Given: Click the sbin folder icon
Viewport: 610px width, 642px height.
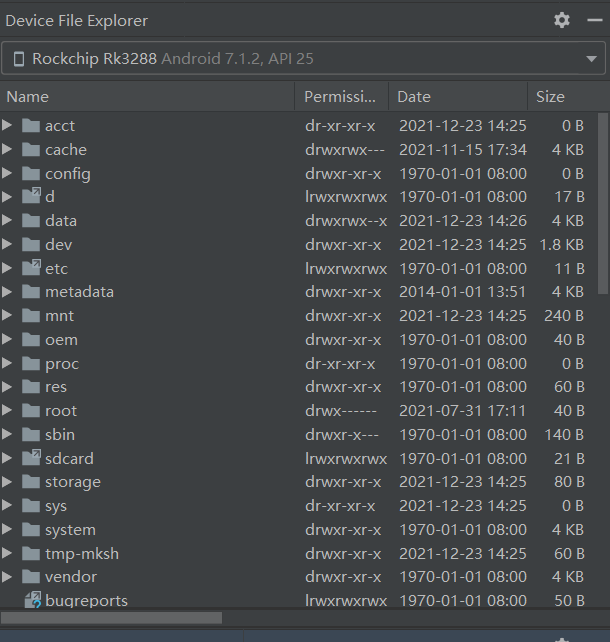Looking at the screenshot, I should 31,434.
